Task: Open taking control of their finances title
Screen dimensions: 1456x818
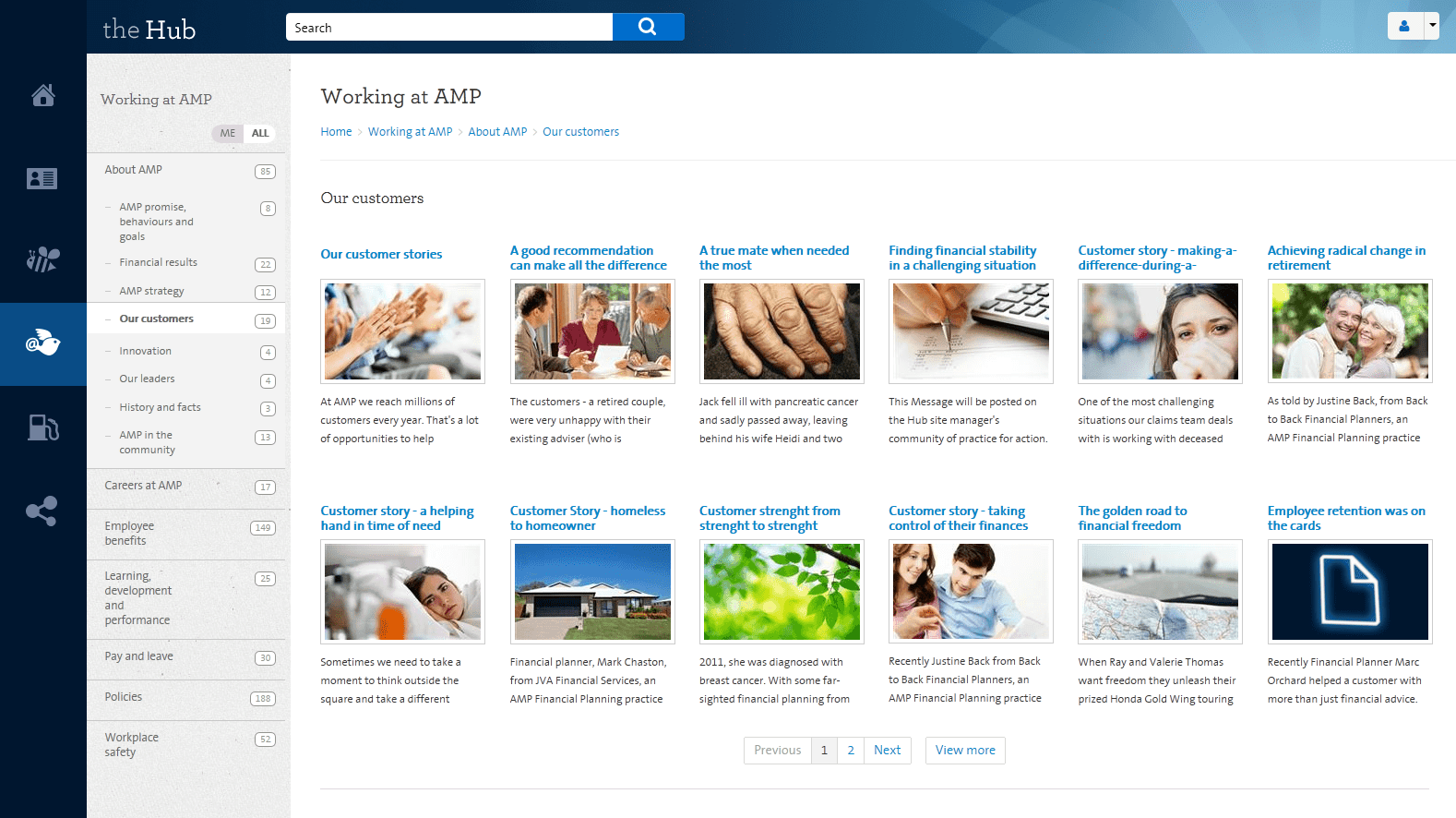Action: 958,518
